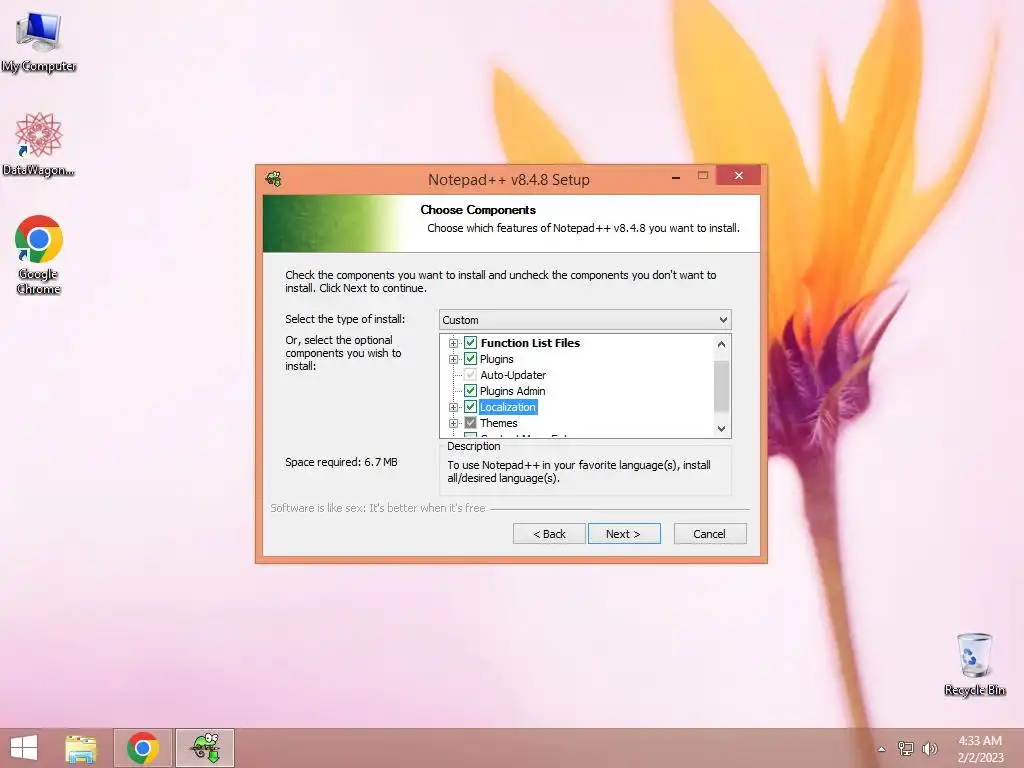Image resolution: width=1024 pixels, height=768 pixels.
Task: Select the Localization tree item label
Action: pos(507,407)
